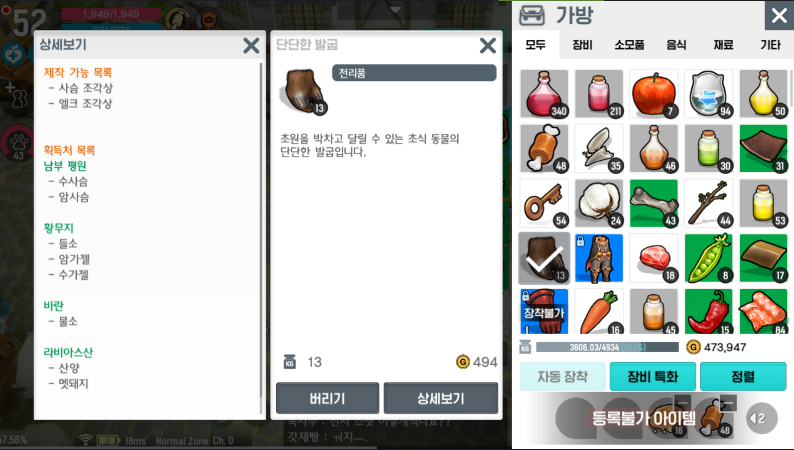The height and width of the screenshot is (450, 794).
Task: Select the cotton ball item
Action: point(599,203)
